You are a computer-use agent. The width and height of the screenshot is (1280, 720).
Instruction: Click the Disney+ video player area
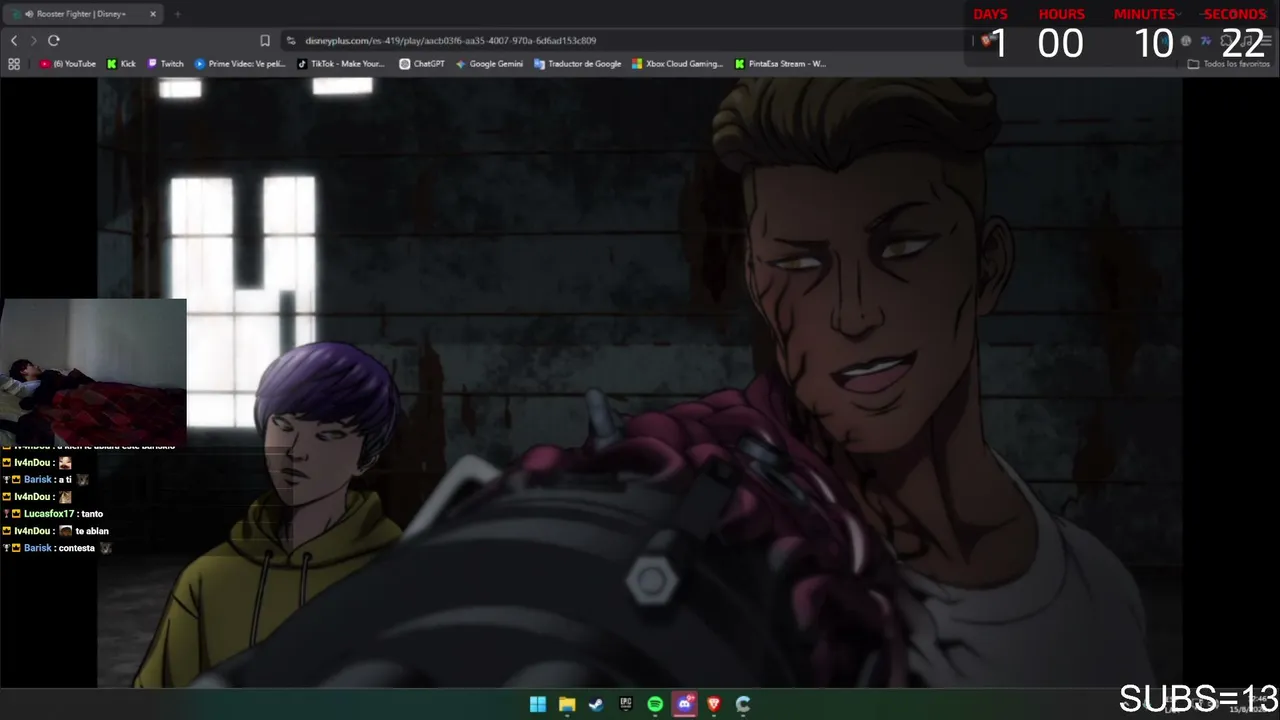[640, 383]
